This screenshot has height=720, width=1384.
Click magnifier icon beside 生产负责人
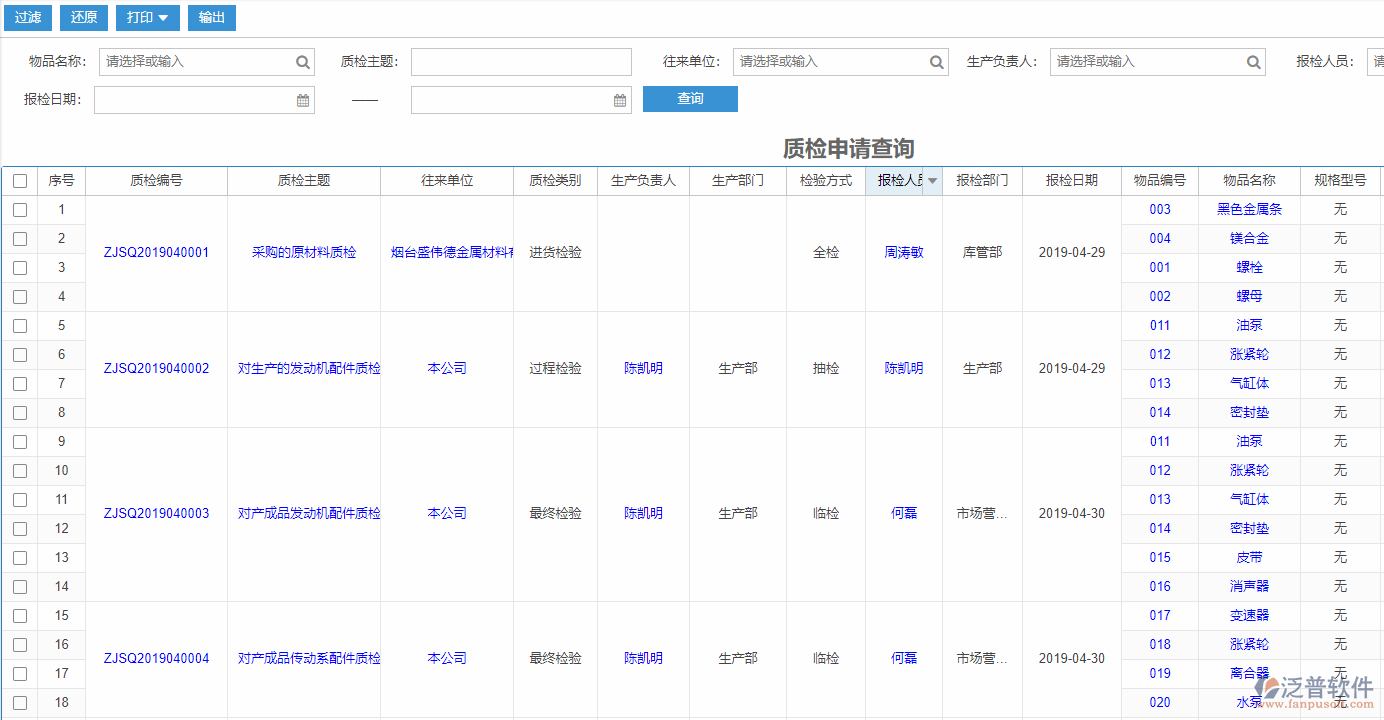(1253, 61)
